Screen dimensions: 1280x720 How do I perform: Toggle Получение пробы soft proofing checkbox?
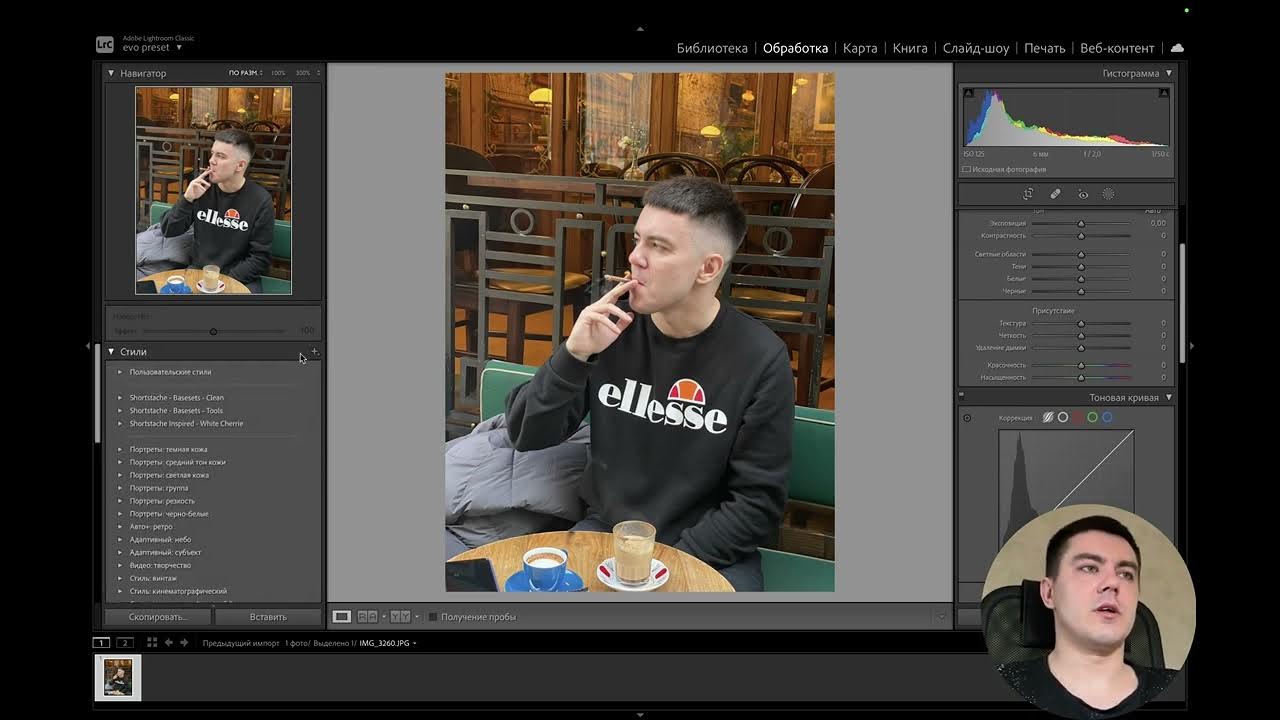433,617
